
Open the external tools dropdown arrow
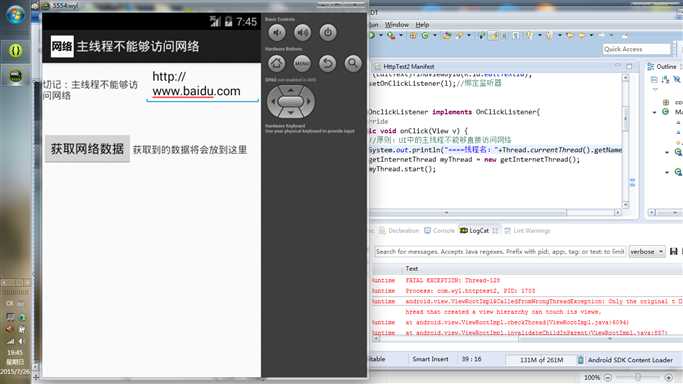click(x=401, y=36)
